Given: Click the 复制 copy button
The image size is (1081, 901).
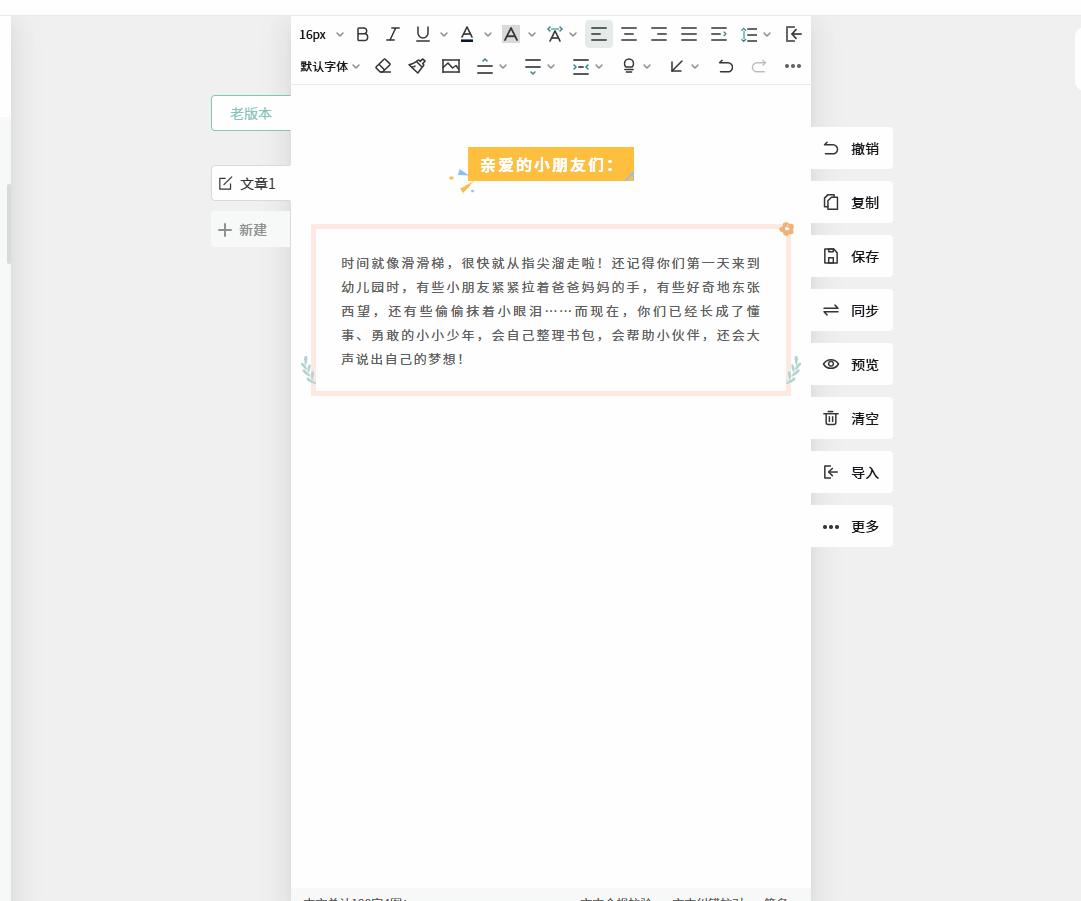Looking at the screenshot, I should (x=851, y=202).
